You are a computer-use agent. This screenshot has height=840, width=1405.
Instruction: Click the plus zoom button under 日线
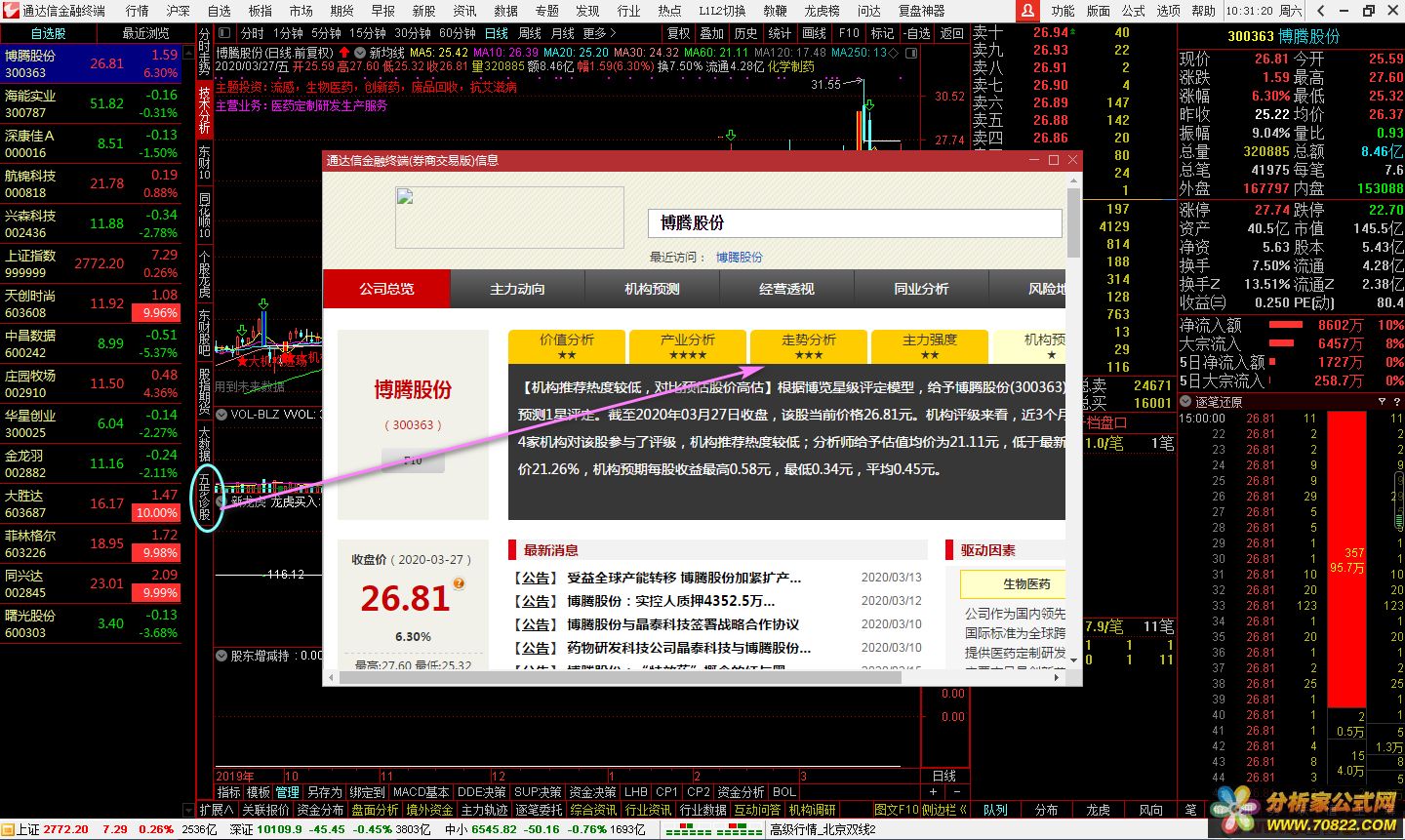pyautogui.click(x=933, y=792)
